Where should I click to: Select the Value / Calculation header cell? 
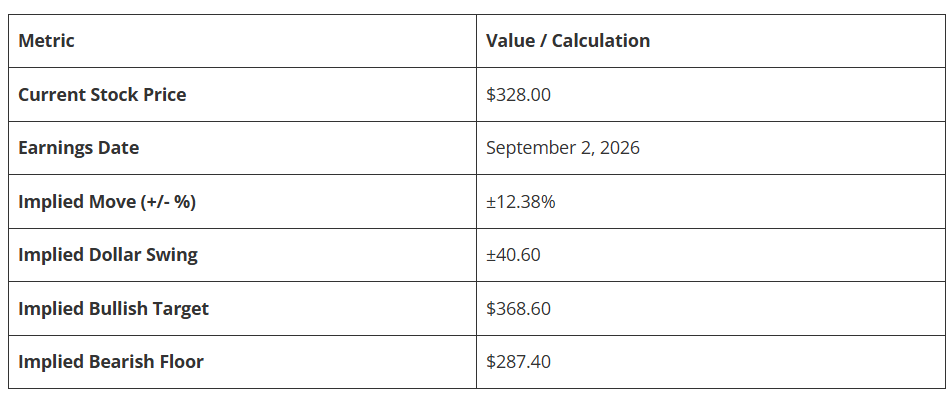click(568, 41)
